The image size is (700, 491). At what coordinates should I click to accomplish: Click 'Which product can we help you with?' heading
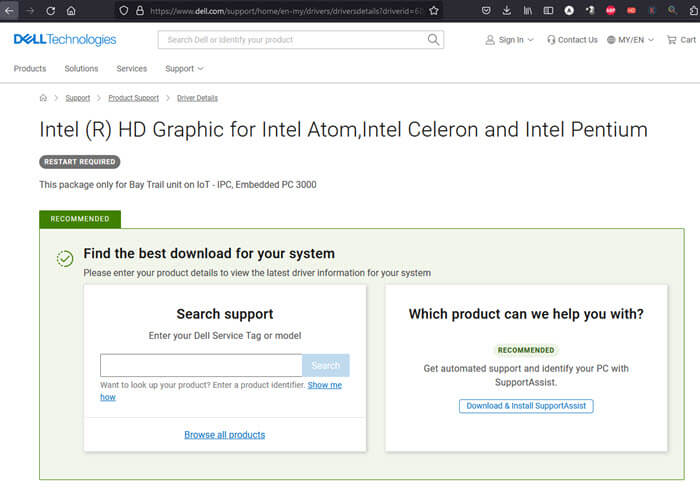pos(526,314)
